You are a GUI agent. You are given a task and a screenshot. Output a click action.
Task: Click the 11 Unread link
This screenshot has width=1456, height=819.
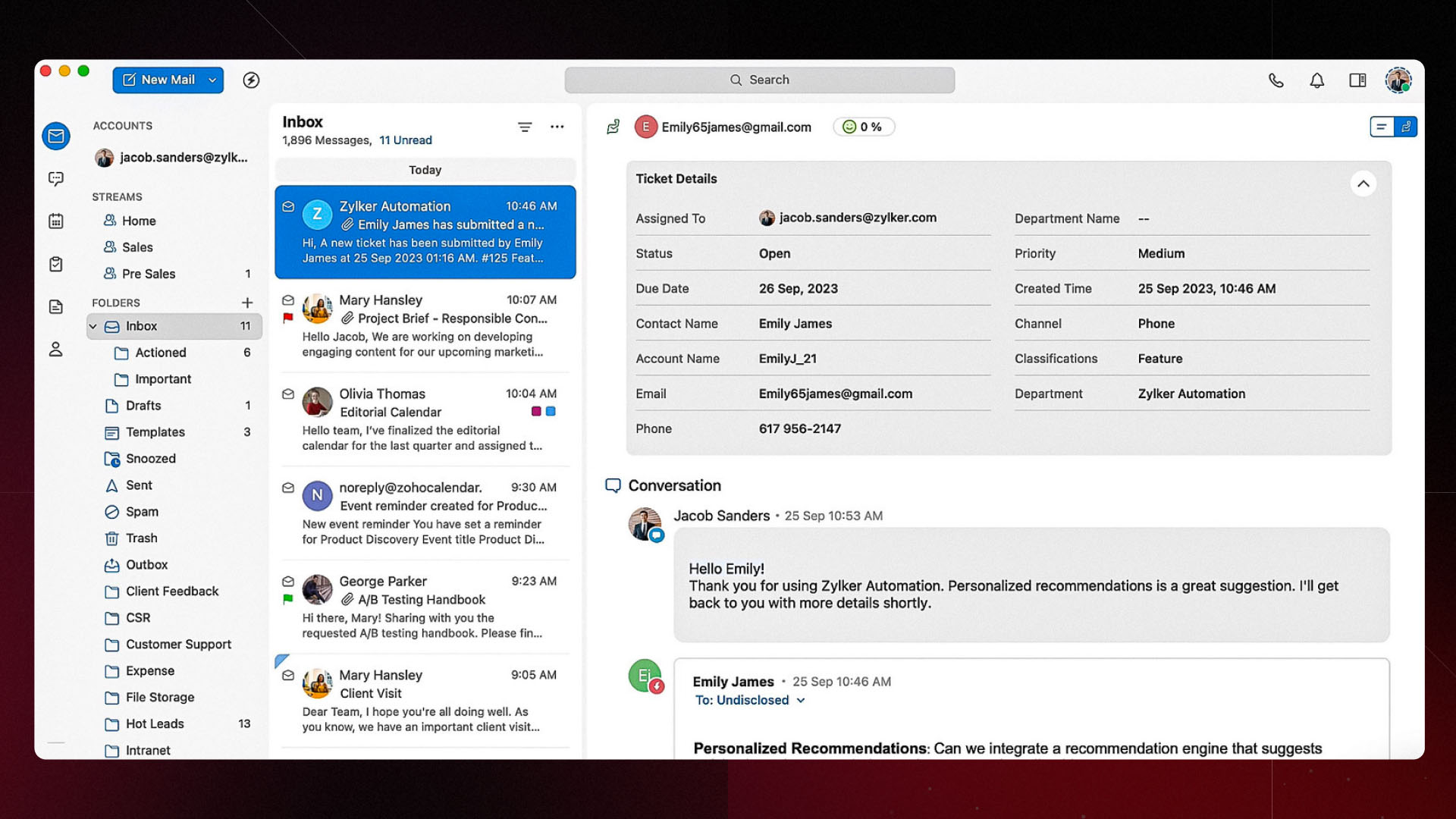[x=406, y=140]
